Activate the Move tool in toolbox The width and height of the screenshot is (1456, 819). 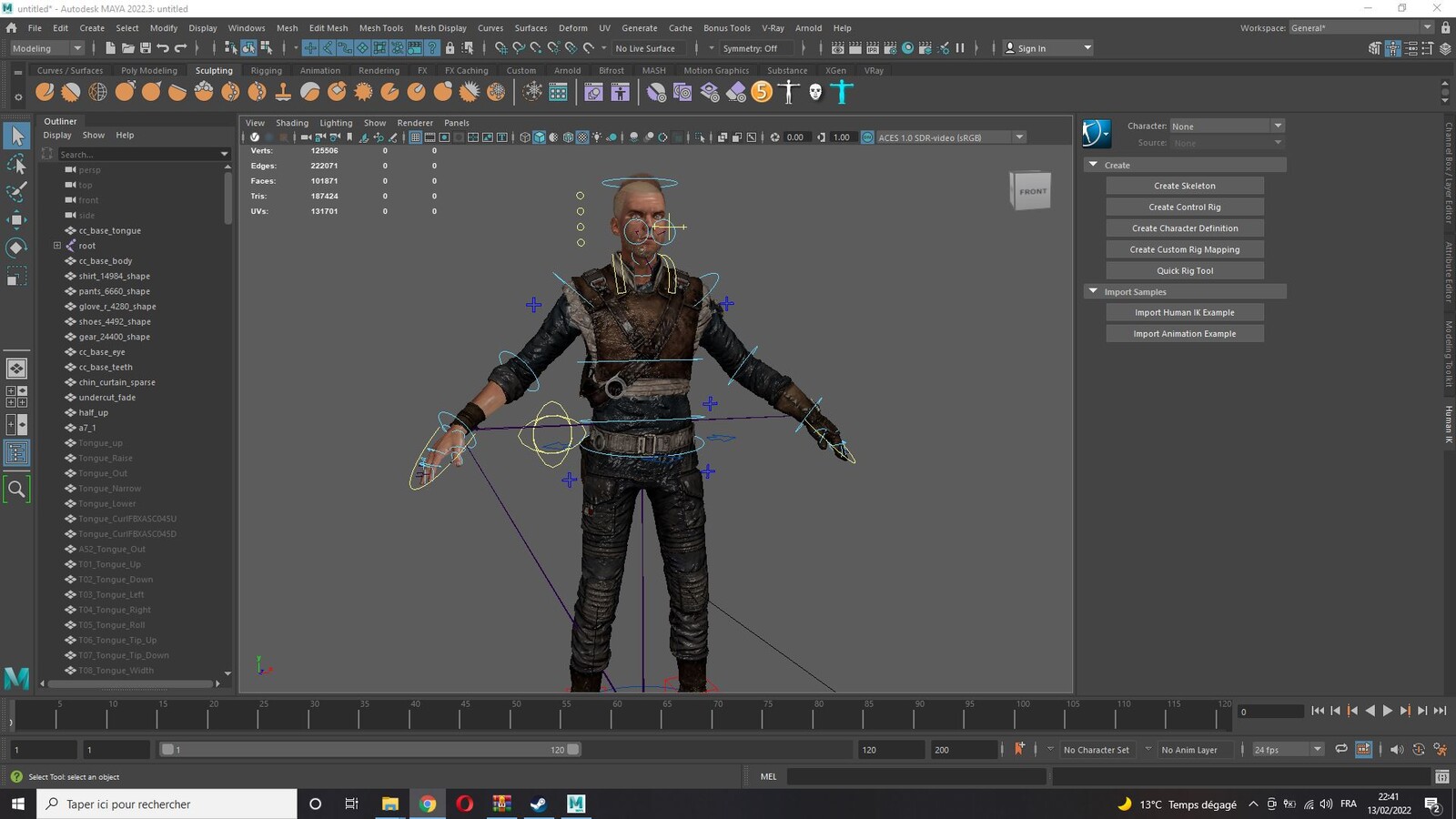click(x=16, y=220)
